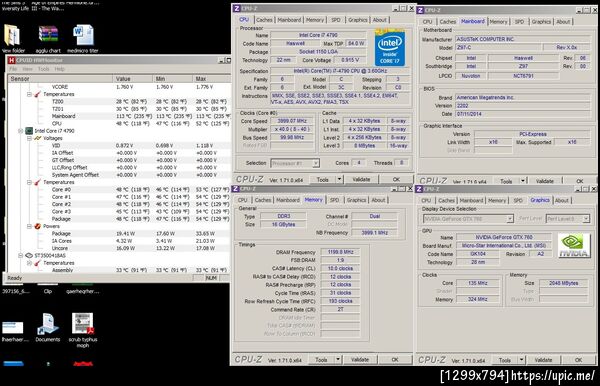
Task: Open the HWMonitor View menu
Action: 28,69
